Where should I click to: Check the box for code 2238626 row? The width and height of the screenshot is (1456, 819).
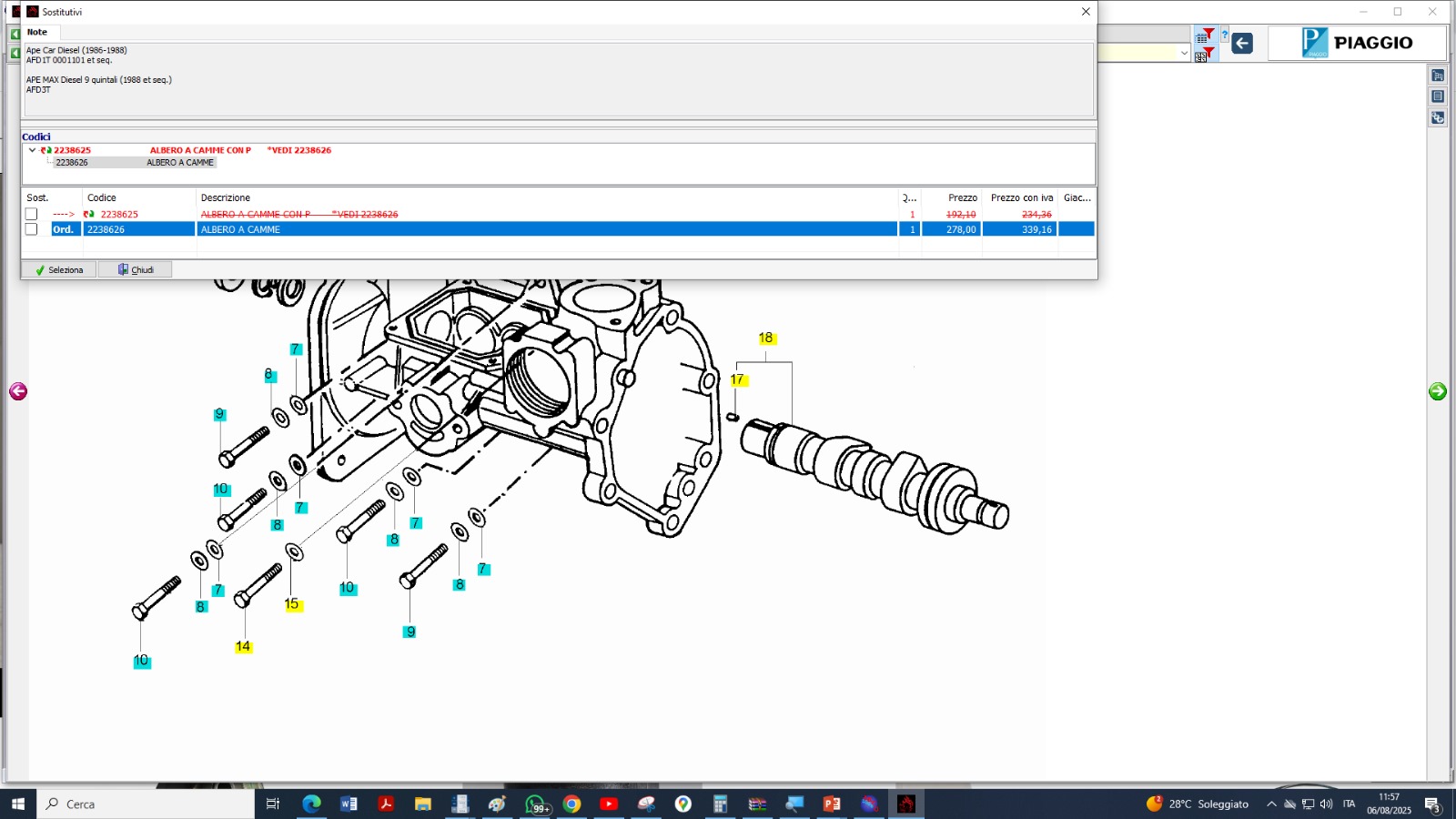point(32,229)
